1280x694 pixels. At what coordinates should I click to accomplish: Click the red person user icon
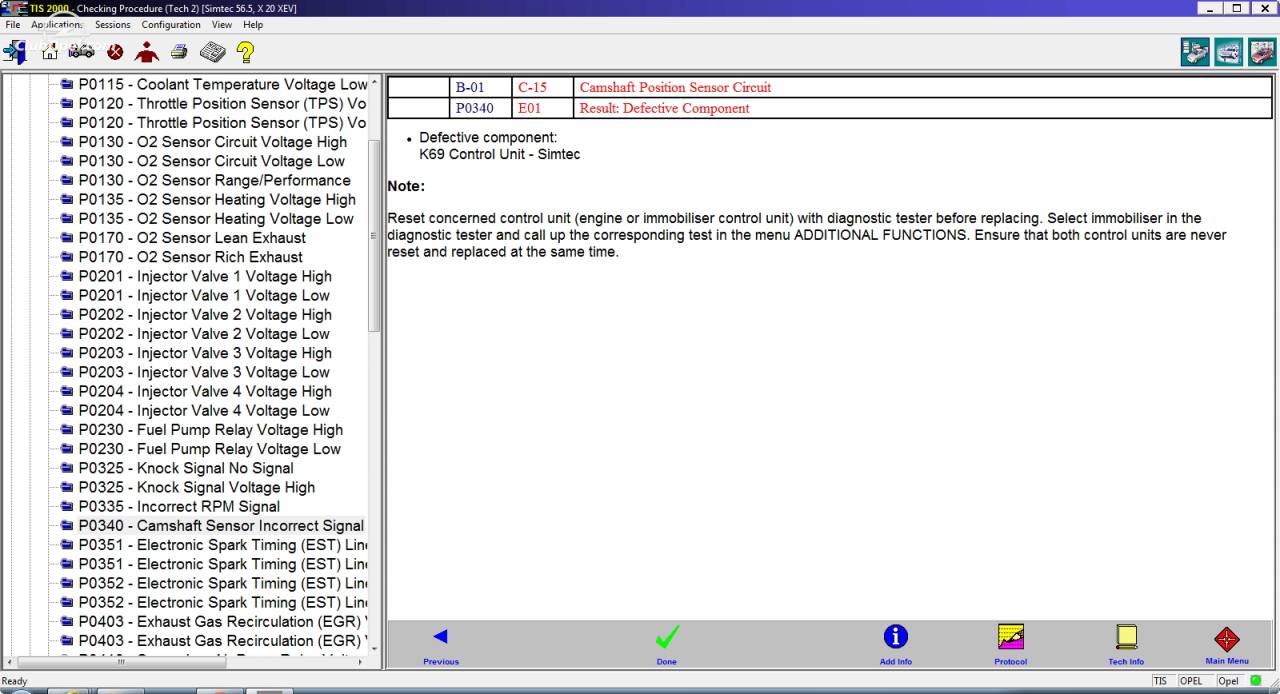pyautogui.click(x=147, y=52)
